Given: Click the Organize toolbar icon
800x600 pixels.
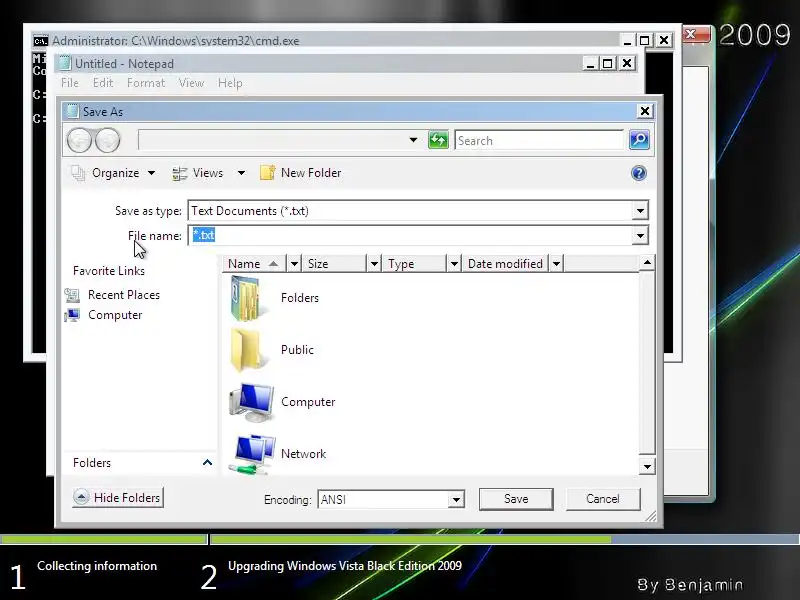Looking at the screenshot, I should tap(78, 173).
